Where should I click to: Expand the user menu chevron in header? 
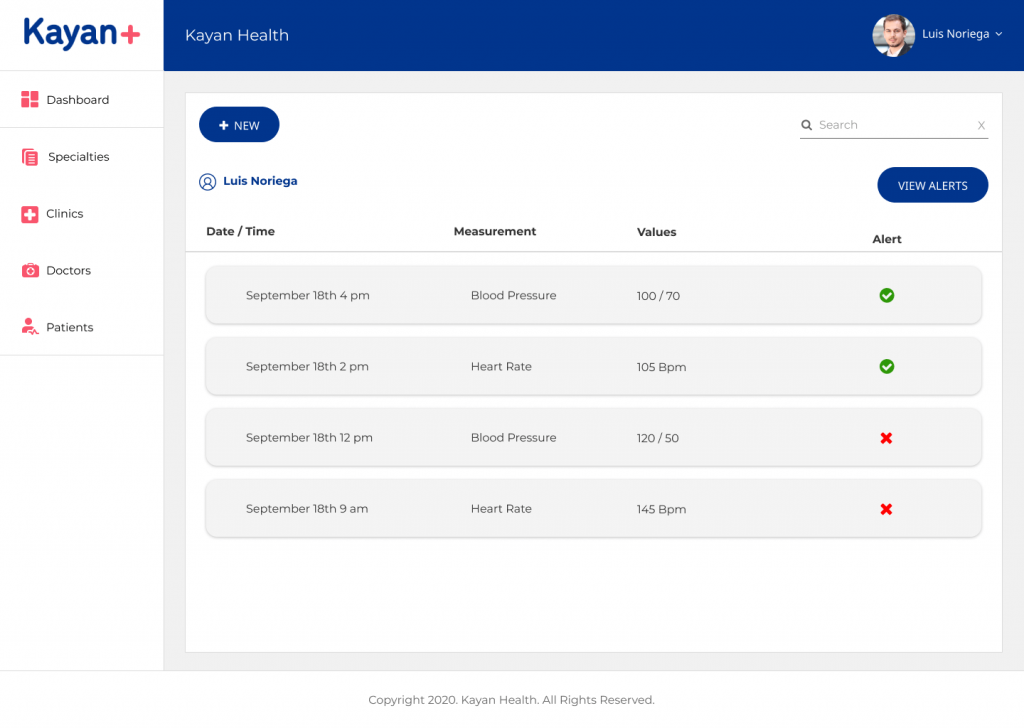pos(998,35)
